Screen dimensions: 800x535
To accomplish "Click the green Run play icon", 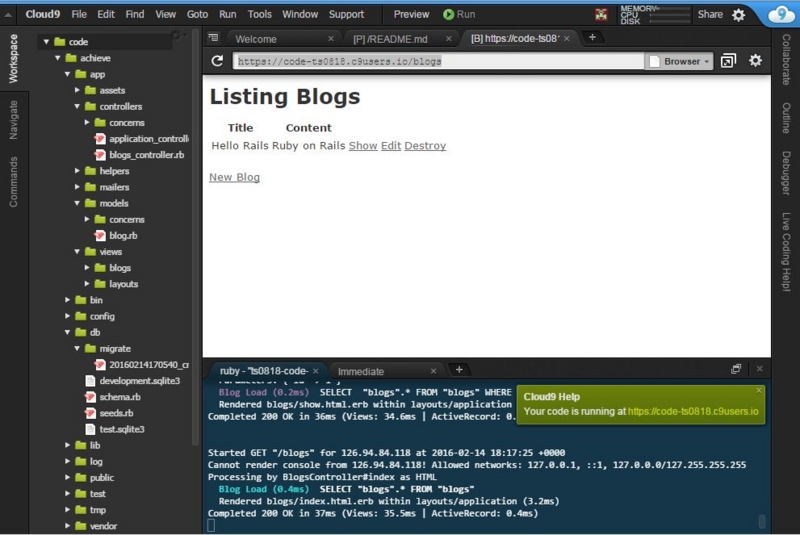I will [448, 15].
